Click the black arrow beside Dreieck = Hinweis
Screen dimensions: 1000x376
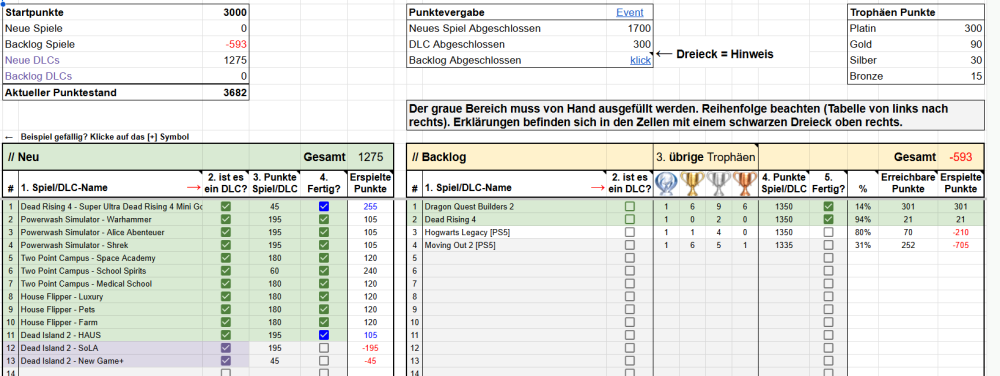click(x=664, y=54)
